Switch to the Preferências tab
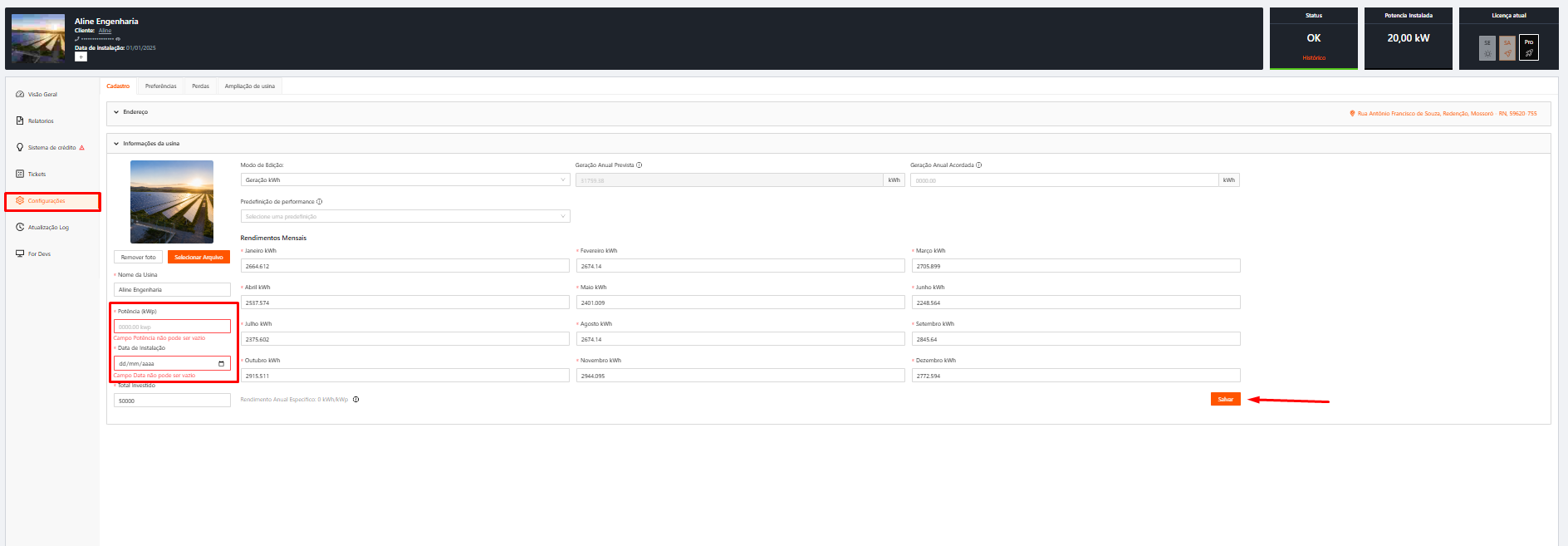 click(x=161, y=86)
